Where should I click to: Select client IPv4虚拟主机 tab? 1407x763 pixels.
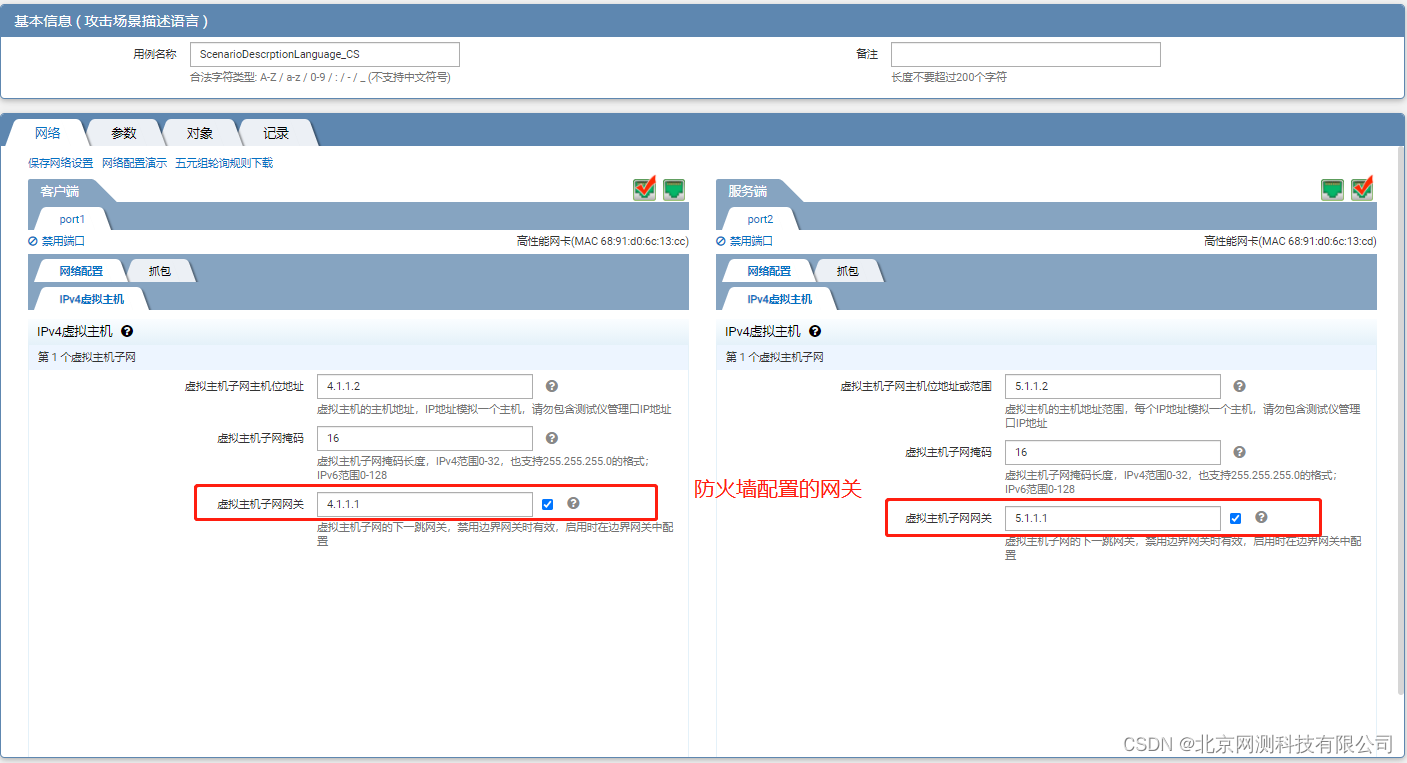[92, 299]
